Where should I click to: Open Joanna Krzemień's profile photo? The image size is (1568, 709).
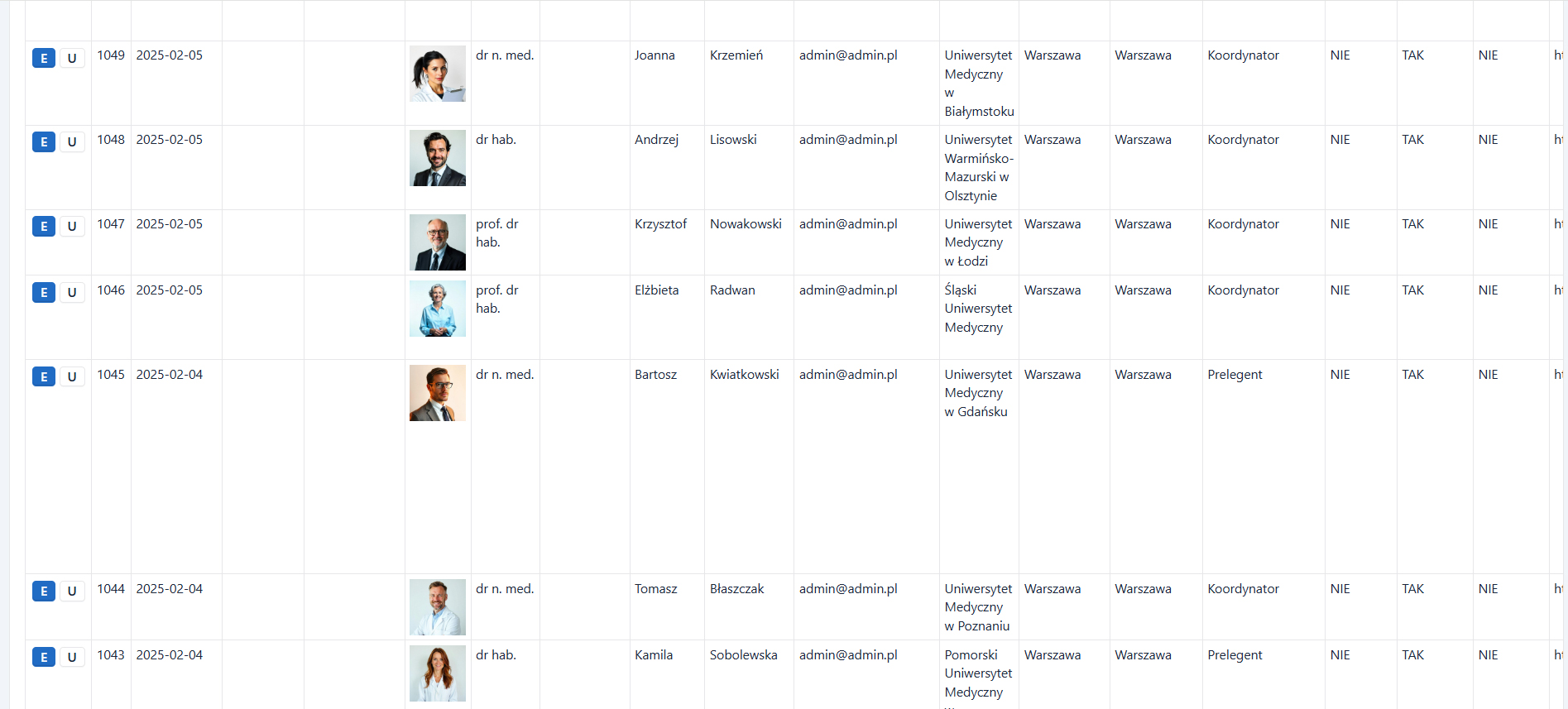(x=438, y=74)
